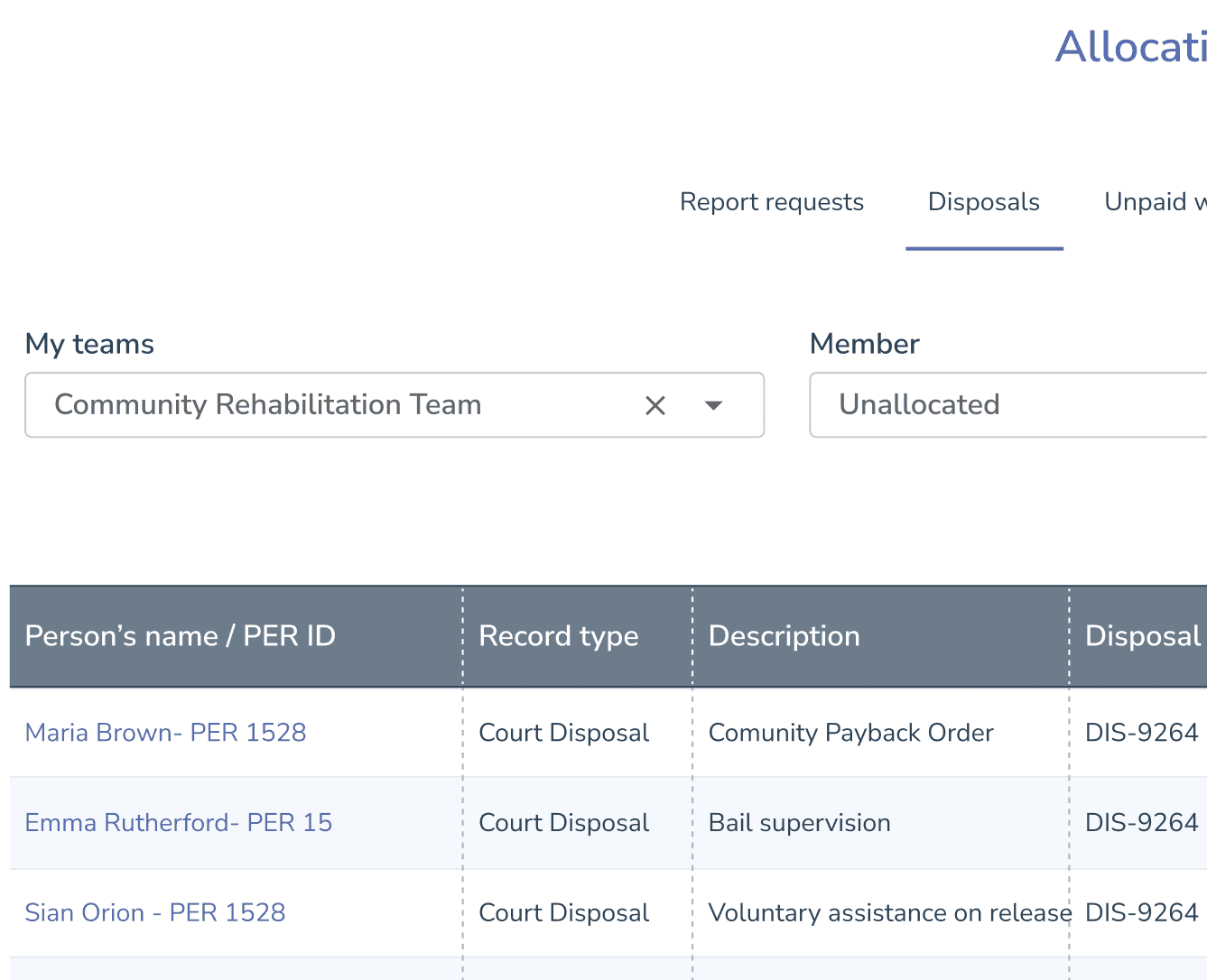Select the Voluntary assistance on release cell
The image size is (1207, 980).
(x=889, y=913)
